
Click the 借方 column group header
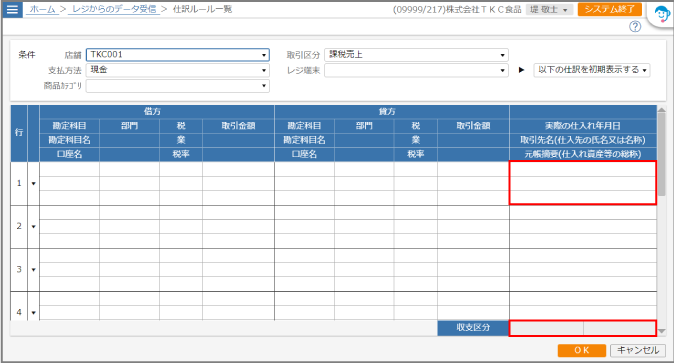pos(157,112)
